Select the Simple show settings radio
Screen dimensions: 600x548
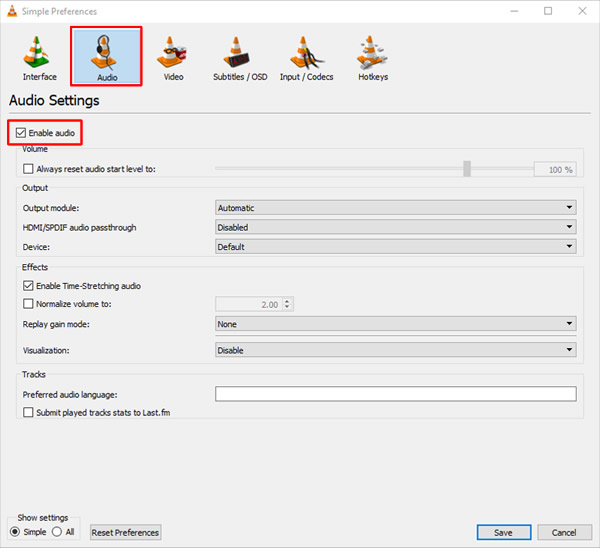(x=15, y=532)
